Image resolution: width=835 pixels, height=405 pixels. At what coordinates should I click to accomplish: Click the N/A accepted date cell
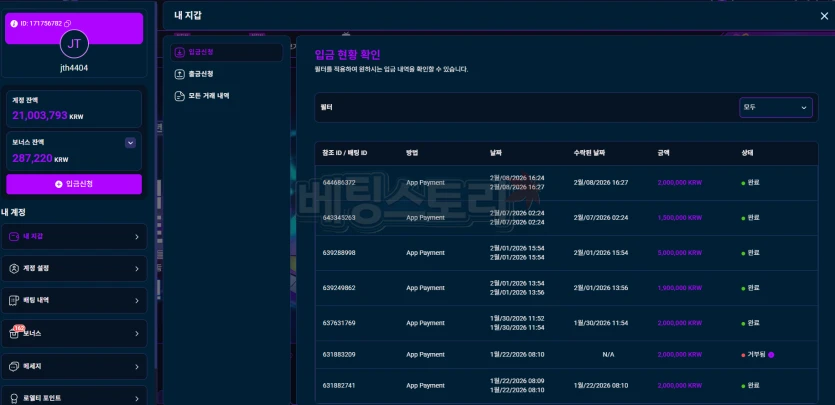[x=608, y=354]
